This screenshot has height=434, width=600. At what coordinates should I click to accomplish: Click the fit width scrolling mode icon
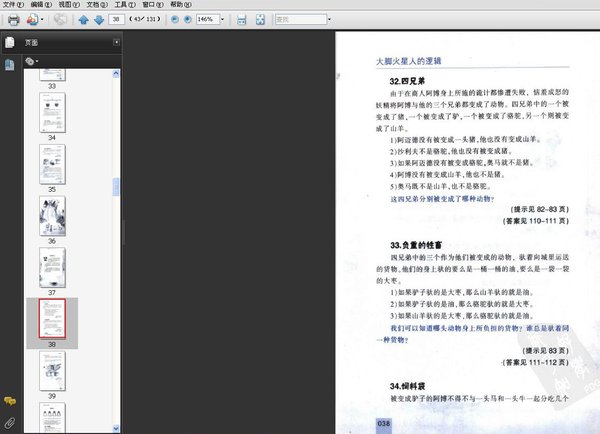click(241, 19)
